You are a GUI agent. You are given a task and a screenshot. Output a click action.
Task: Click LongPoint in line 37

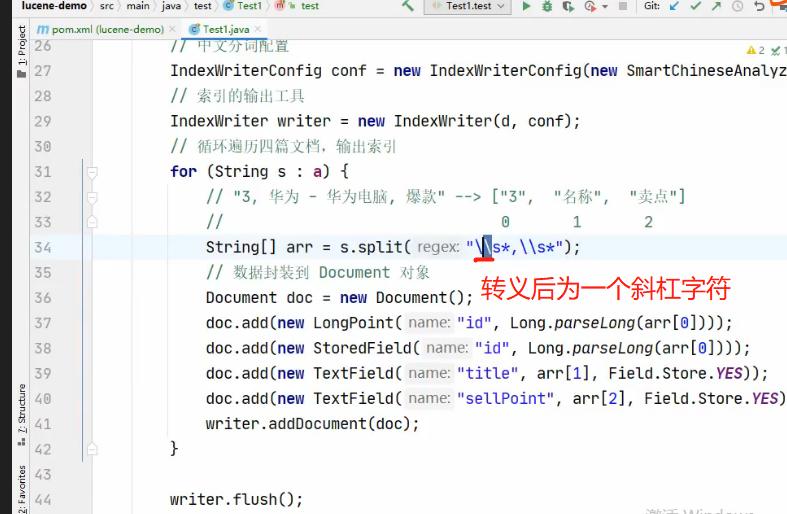(x=353, y=323)
